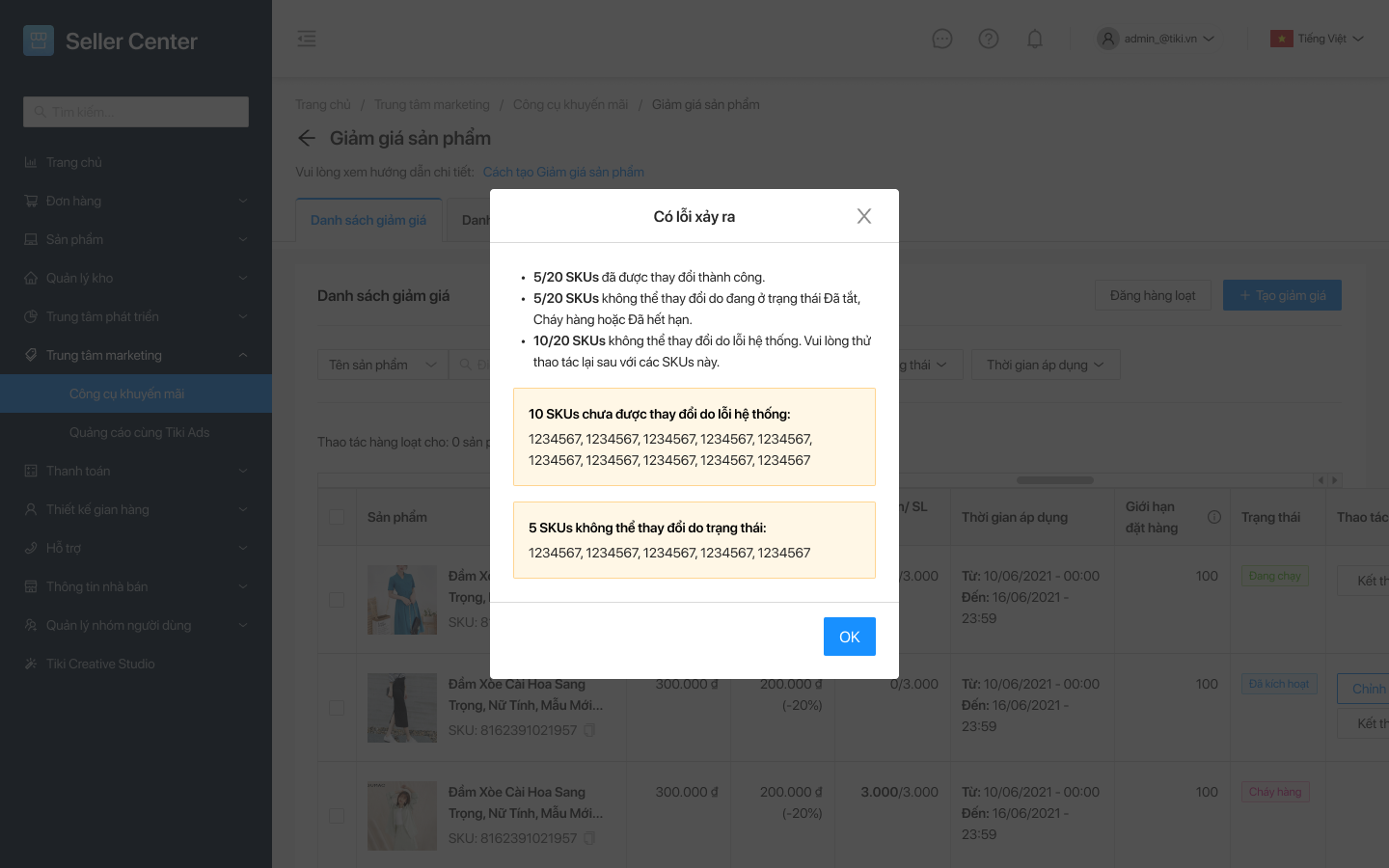Screen dimensions: 1389x868
Task: Click the horizontal scrollbar above the table
Action: click(1054, 479)
